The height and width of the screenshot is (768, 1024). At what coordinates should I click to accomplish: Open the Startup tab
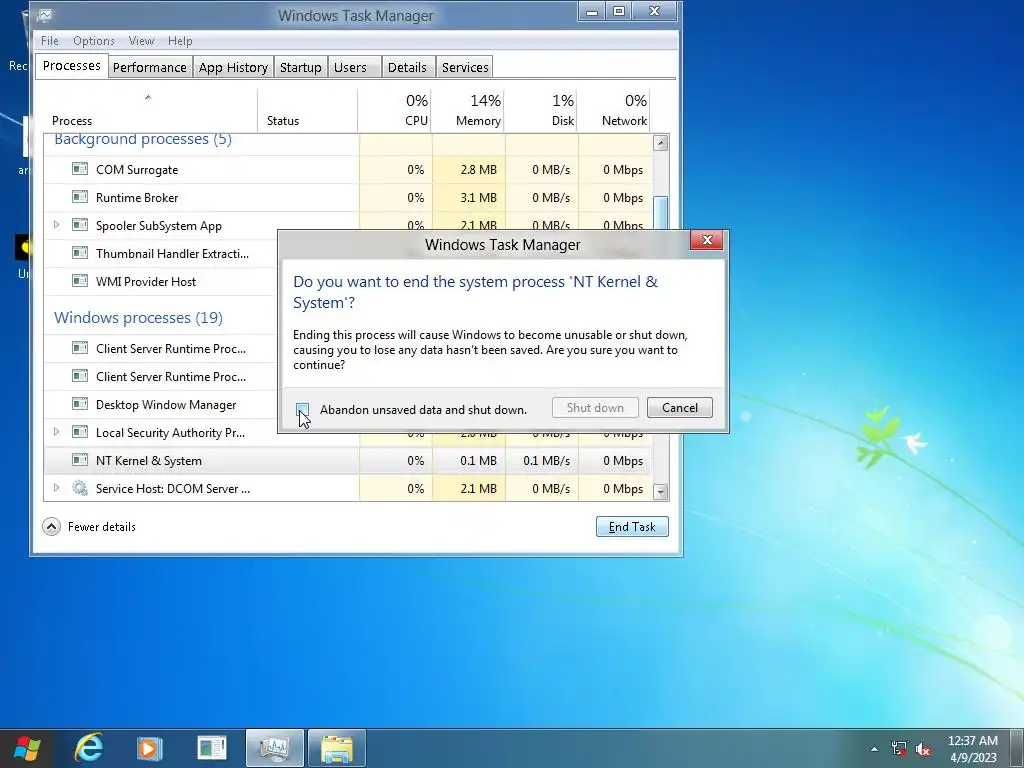(300, 67)
